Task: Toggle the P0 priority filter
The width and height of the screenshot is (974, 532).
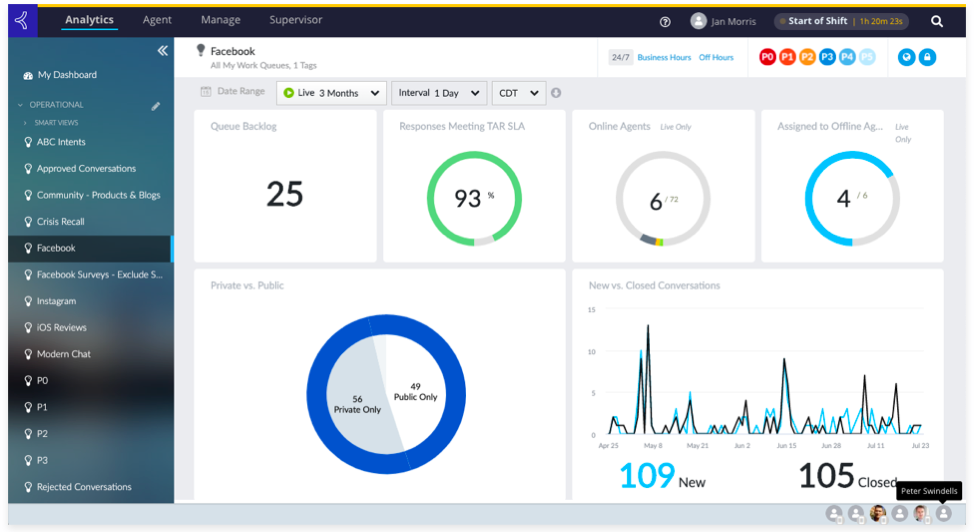Action: 768,57
